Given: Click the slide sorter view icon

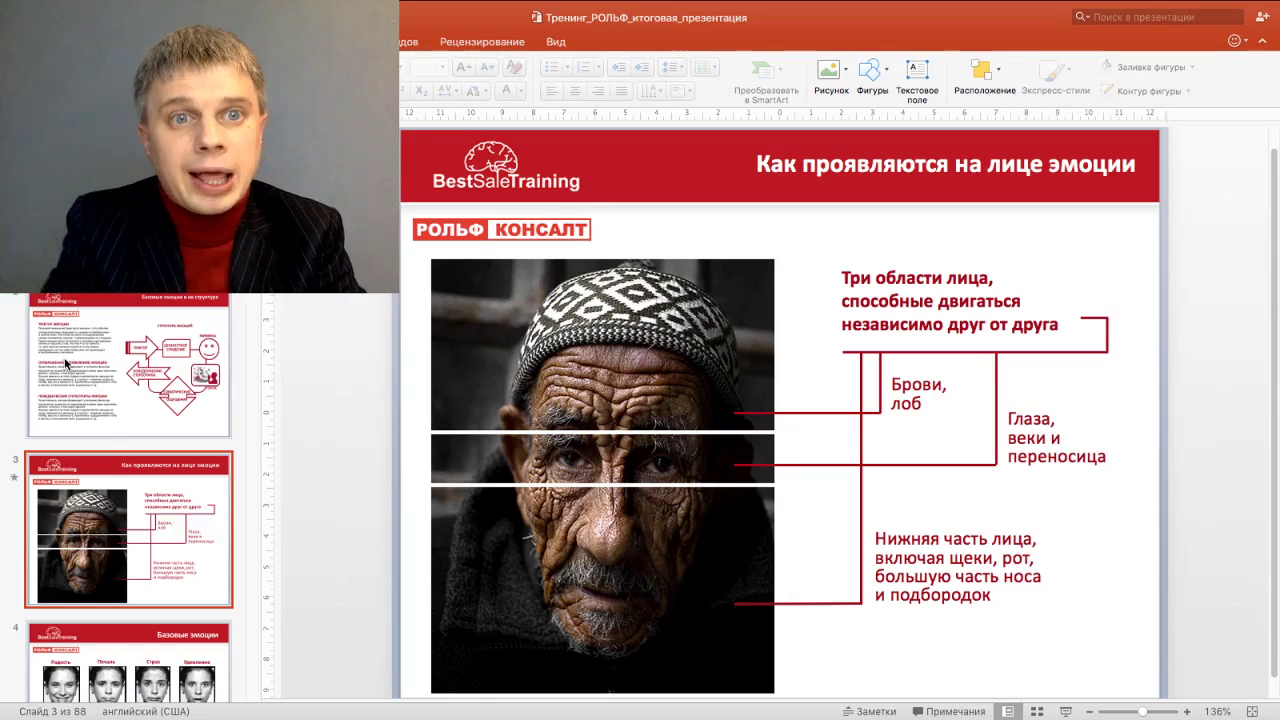Looking at the screenshot, I should 1037,711.
